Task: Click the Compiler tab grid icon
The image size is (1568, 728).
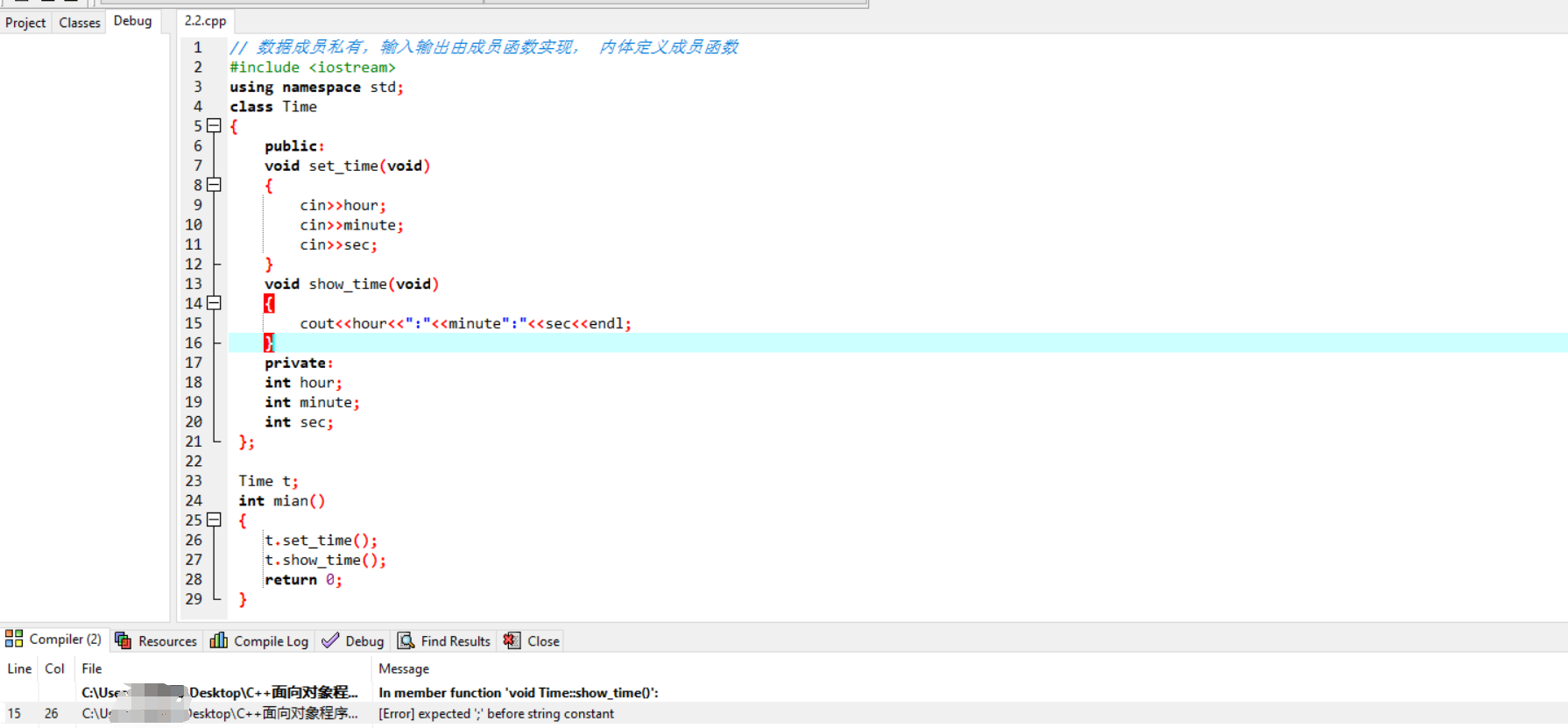Action: 14,639
